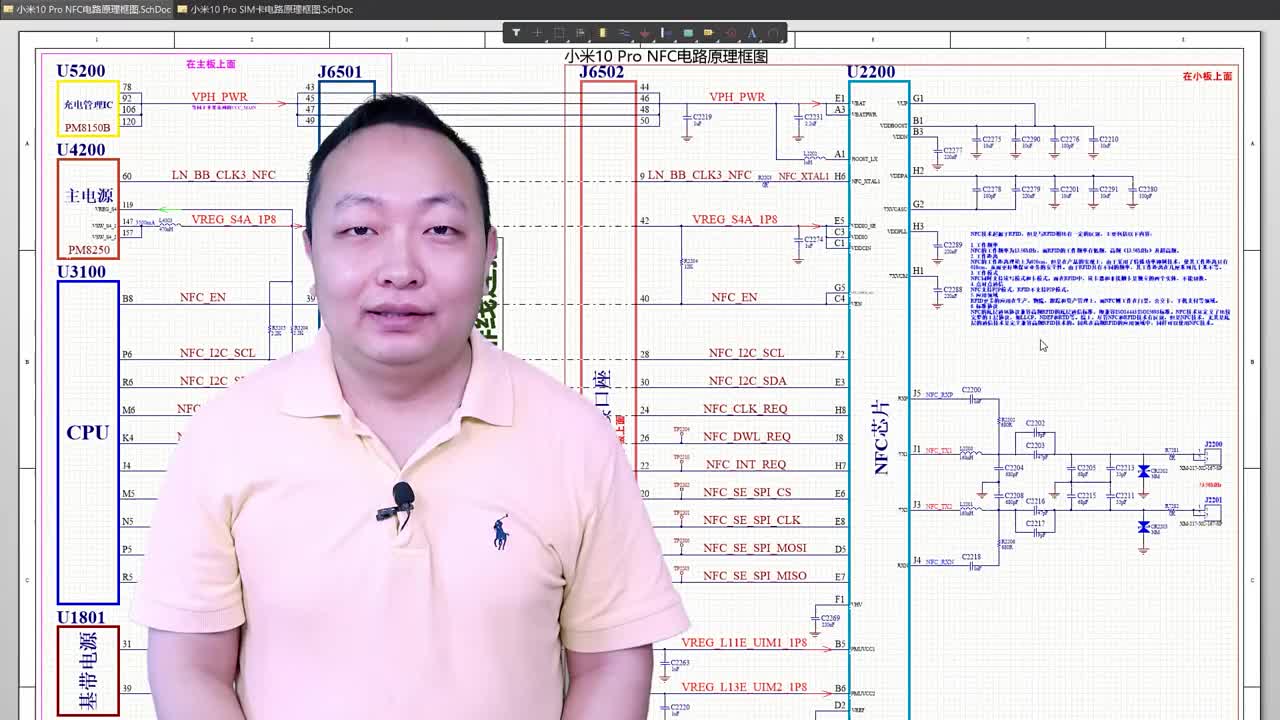Select VPH_PWR net label near U2200

pyautogui.click(x=737, y=97)
